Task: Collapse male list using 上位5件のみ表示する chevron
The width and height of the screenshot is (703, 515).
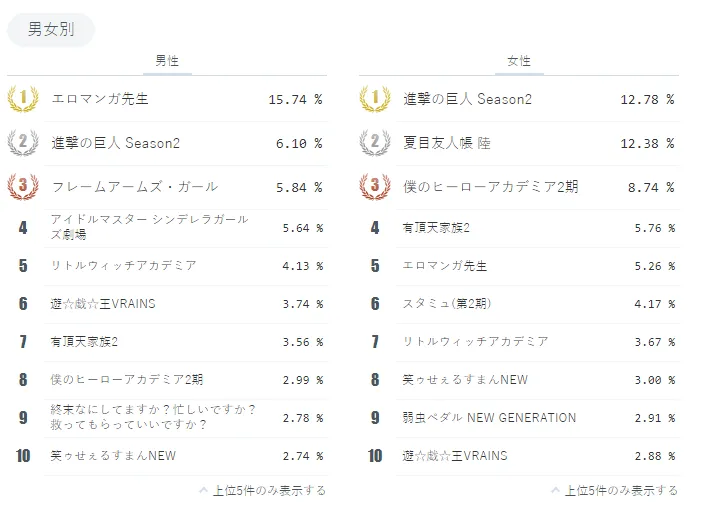Action: (x=204, y=490)
